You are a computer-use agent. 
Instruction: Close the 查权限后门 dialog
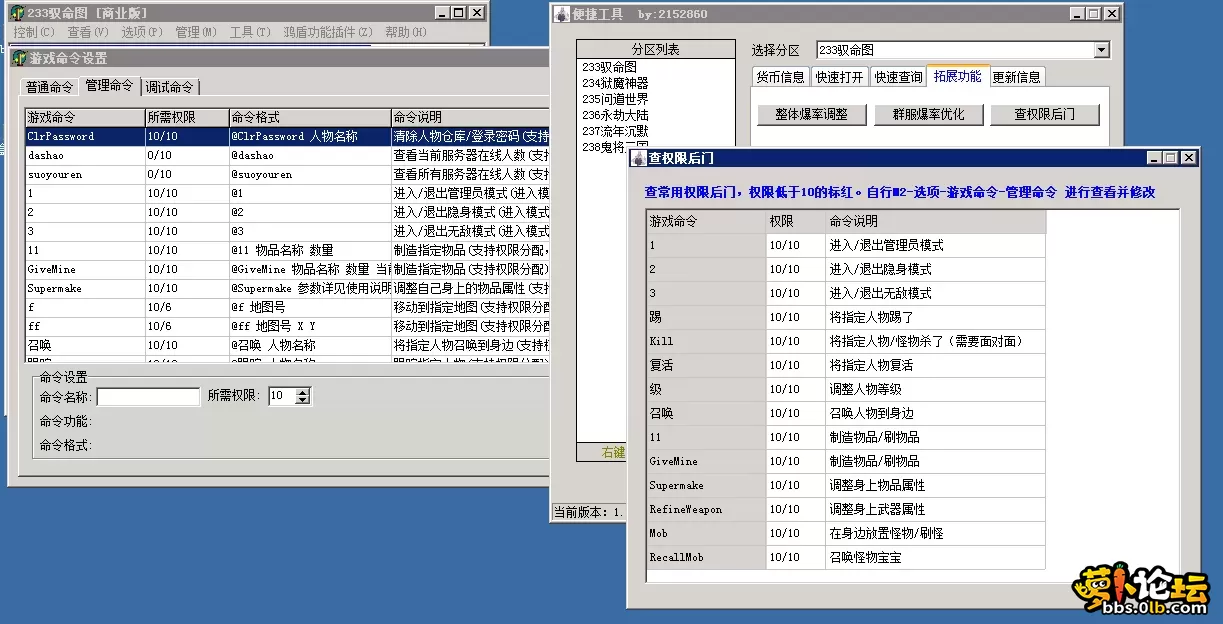click(x=1188, y=158)
